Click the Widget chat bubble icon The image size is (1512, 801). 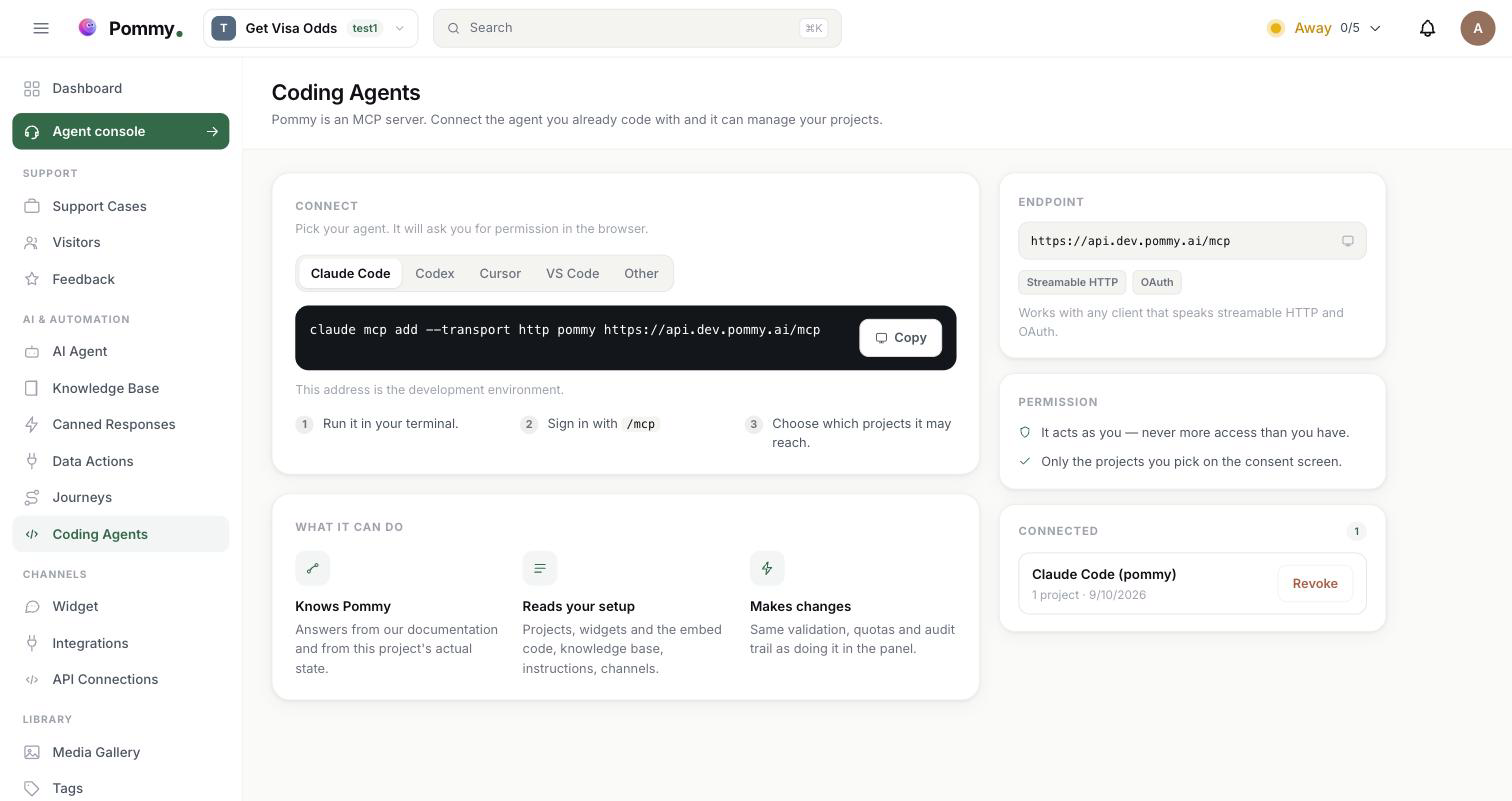pos(32,607)
